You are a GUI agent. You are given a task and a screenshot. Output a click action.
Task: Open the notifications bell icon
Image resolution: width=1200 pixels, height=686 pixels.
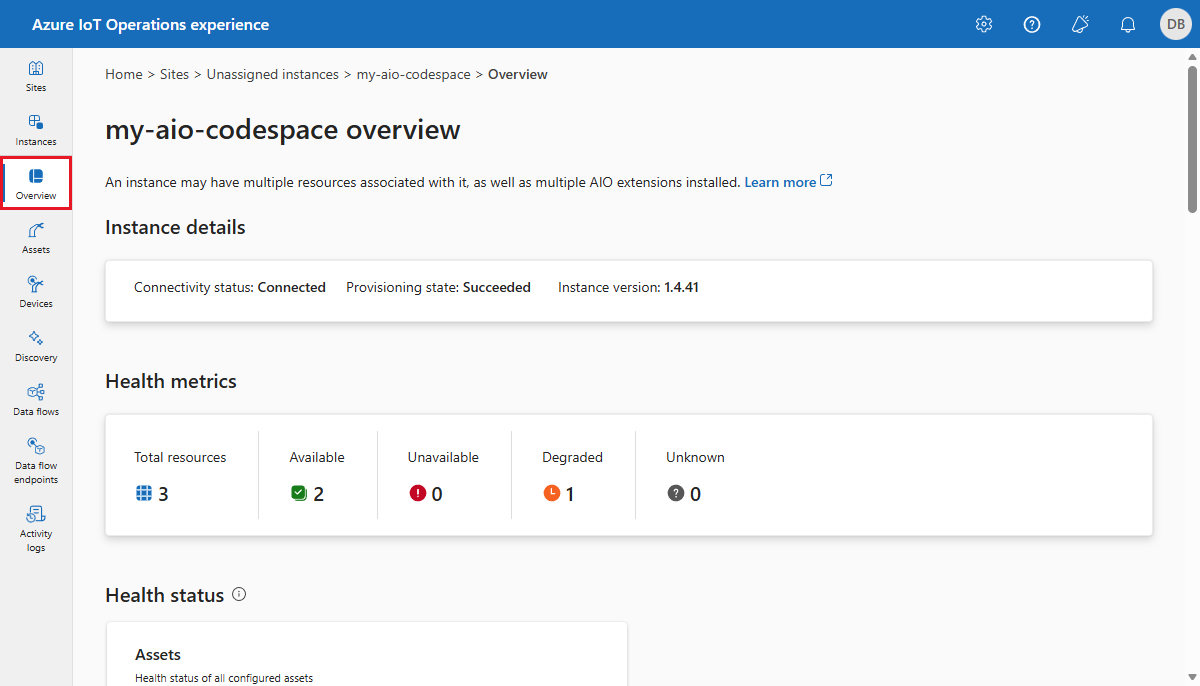1128,24
